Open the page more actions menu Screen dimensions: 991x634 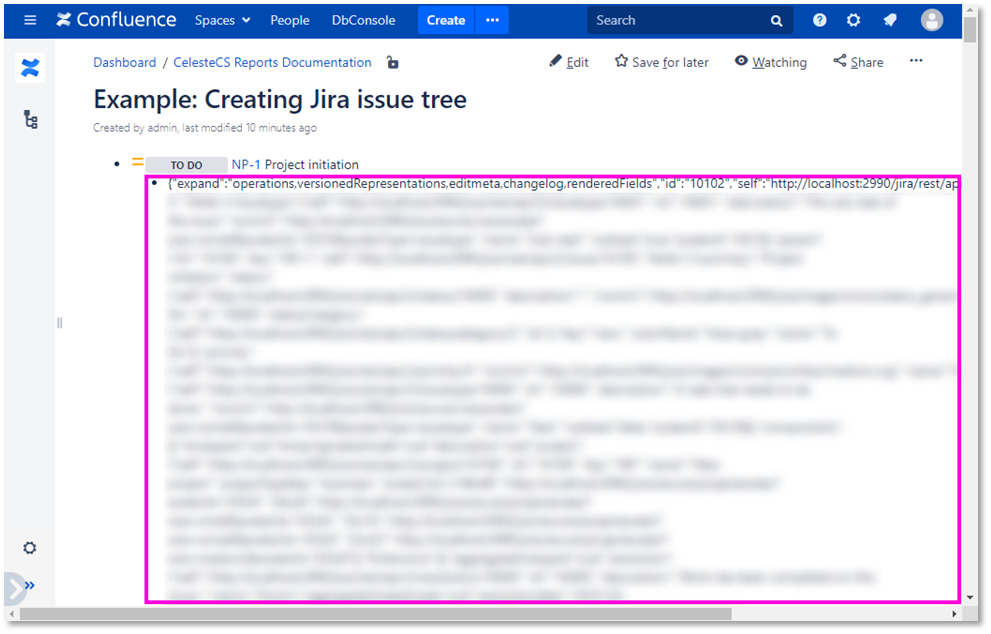(x=916, y=61)
